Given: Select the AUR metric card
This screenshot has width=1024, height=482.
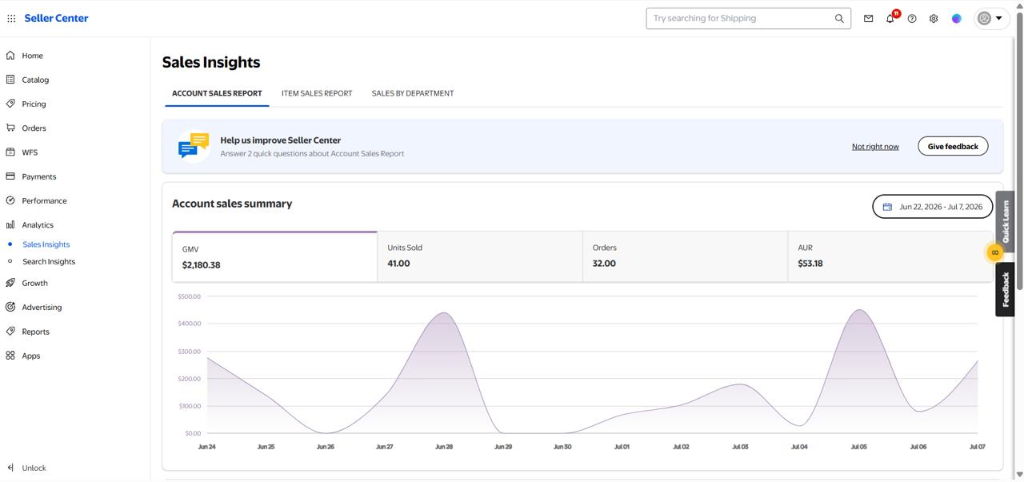Looking at the screenshot, I should (x=890, y=257).
